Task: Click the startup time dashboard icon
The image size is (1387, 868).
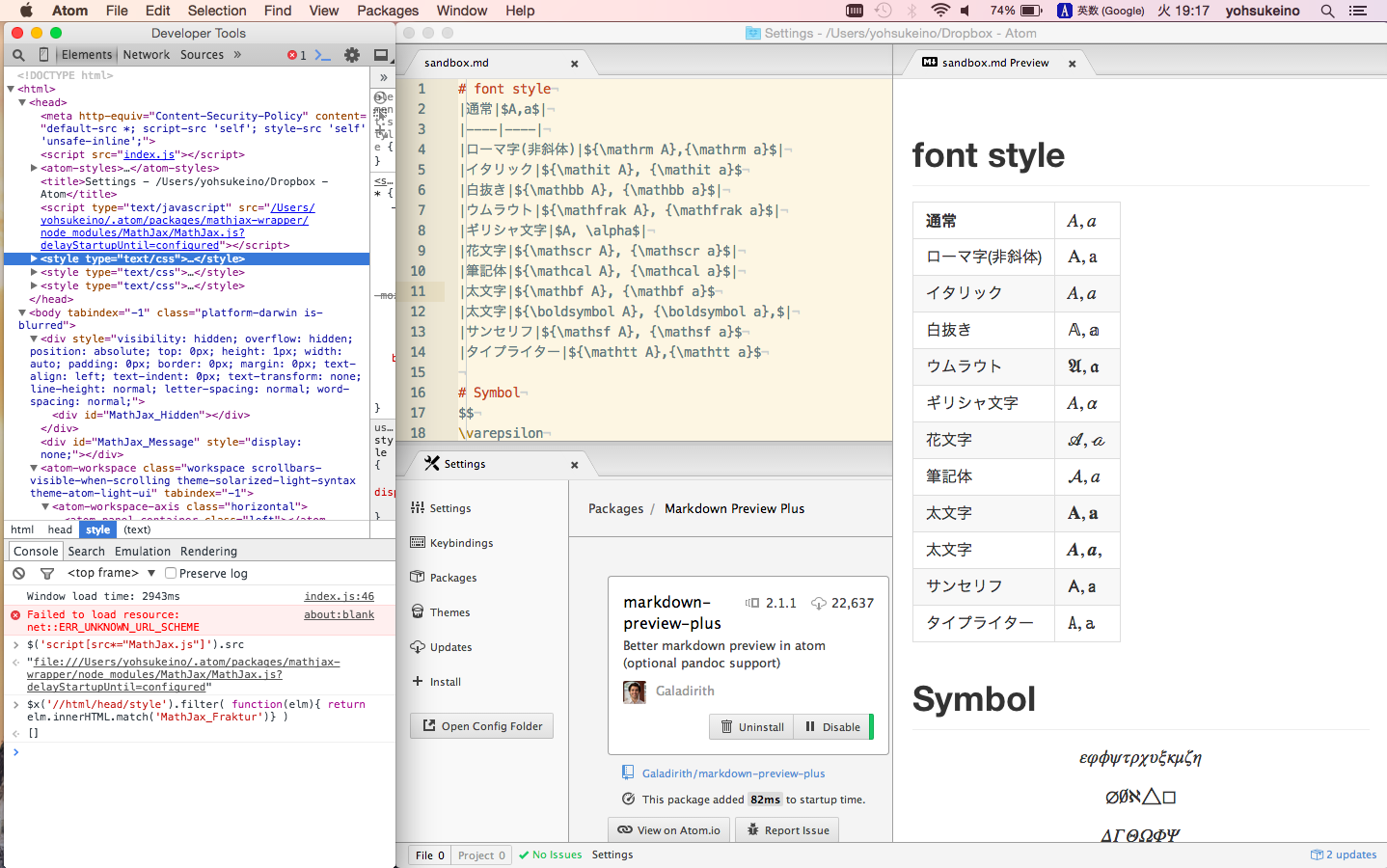Action: (x=628, y=799)
